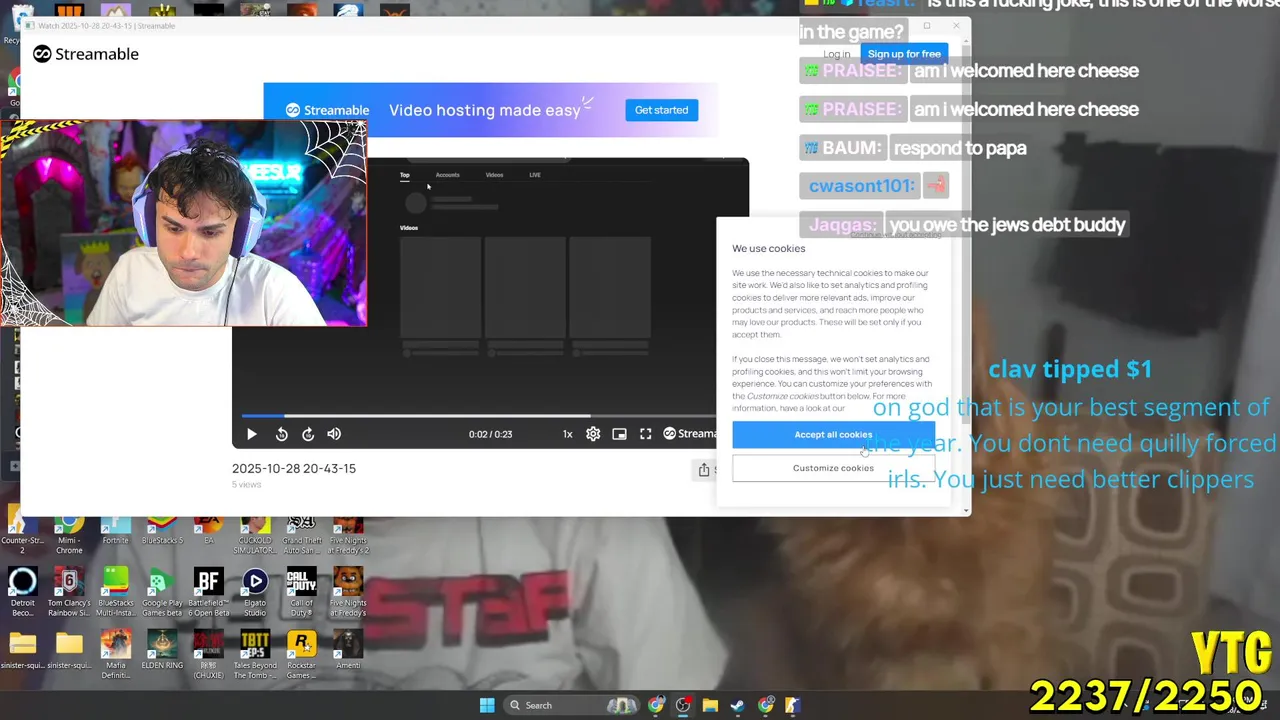Open Rockstar Games Launcher shortcut
The image size is (1280, 720).
[x=301, y=654]
